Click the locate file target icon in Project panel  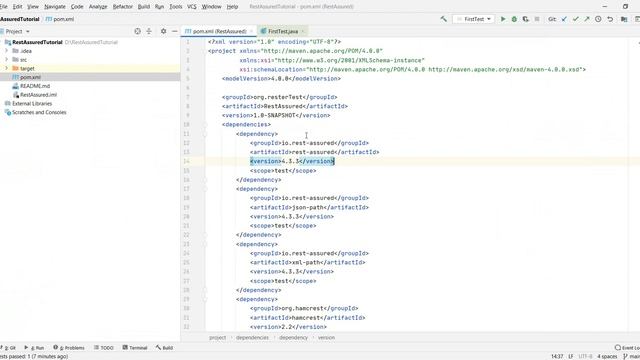[x=138, y=31]
